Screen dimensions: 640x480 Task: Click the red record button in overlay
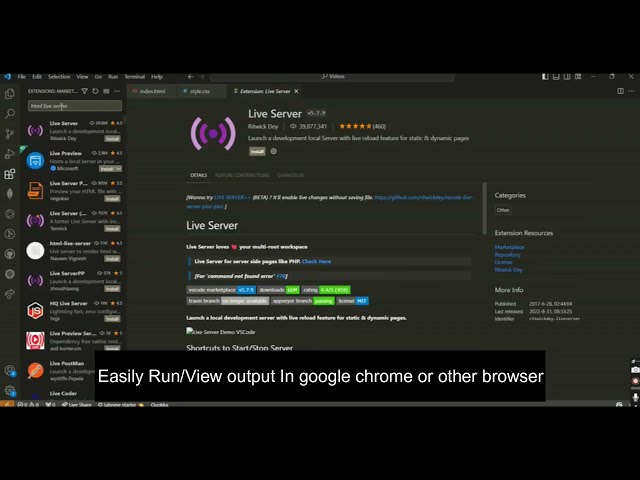[x=635, y=381]
